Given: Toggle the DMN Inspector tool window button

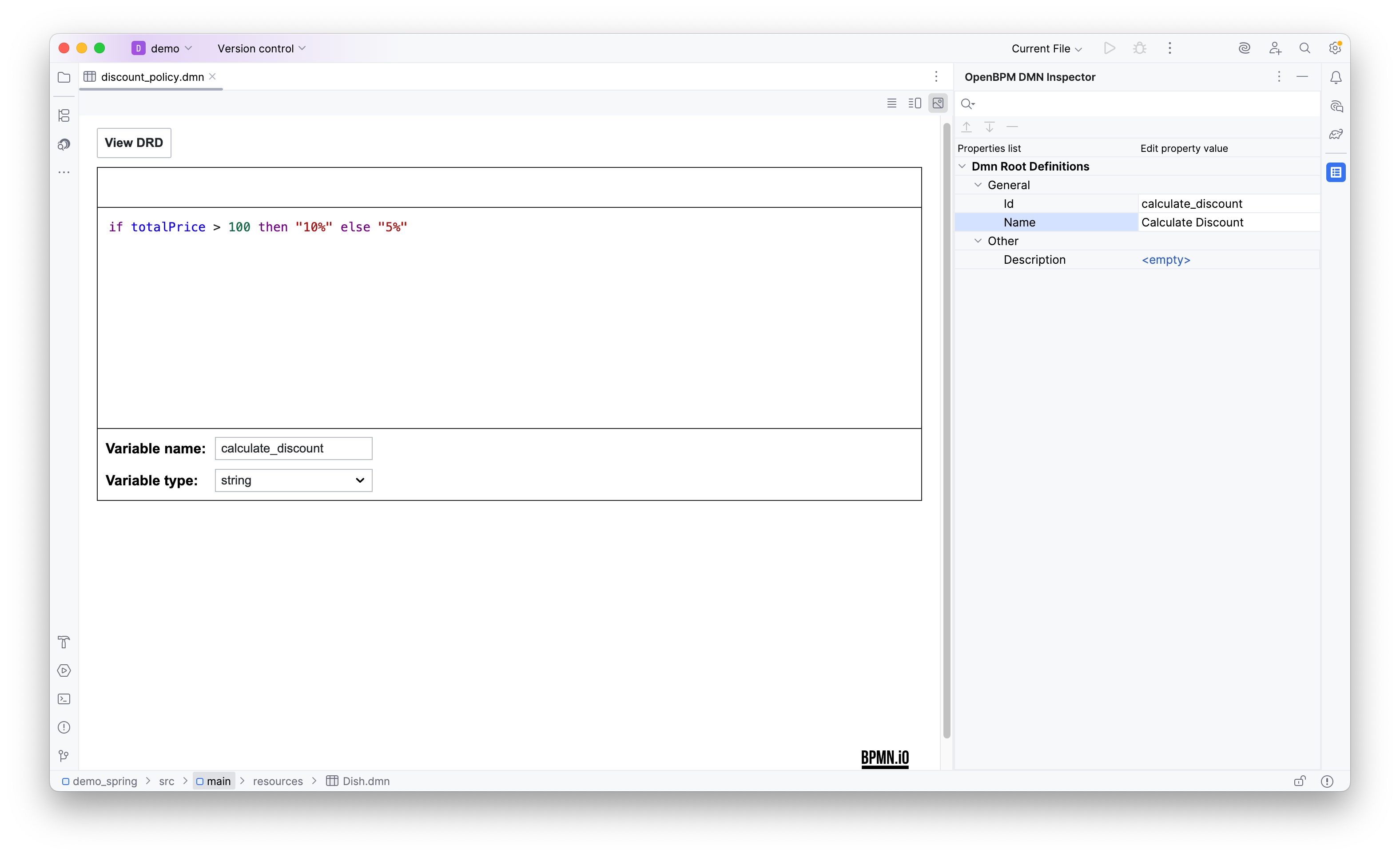Looking at the screenshot, I should tap(1336, 172).
